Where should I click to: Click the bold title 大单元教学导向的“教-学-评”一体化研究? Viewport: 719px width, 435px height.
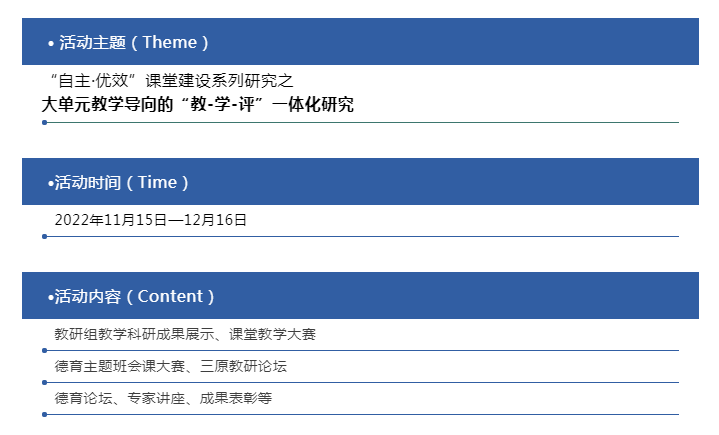[198, 105]
